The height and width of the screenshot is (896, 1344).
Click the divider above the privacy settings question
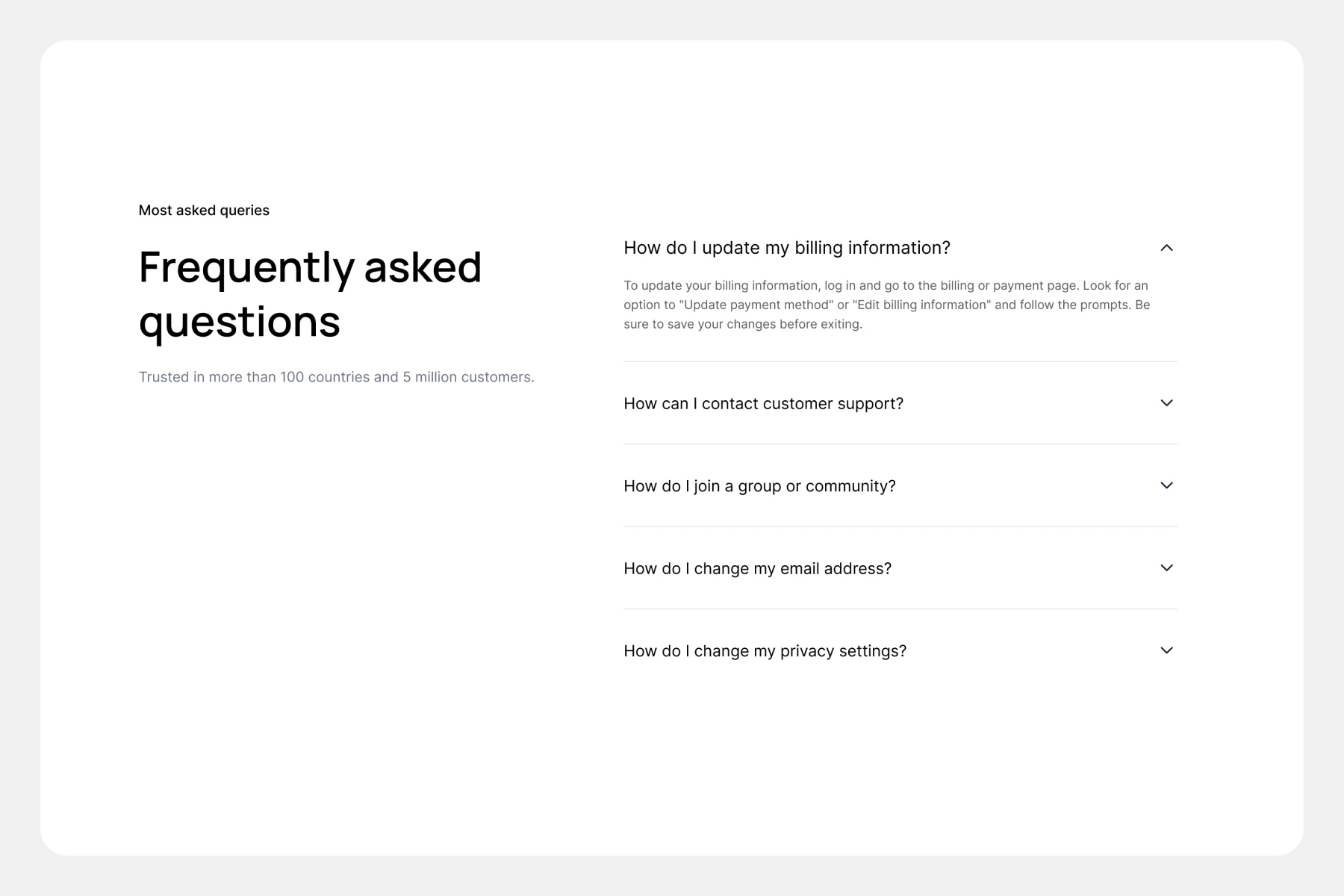(x=900, y=609)
